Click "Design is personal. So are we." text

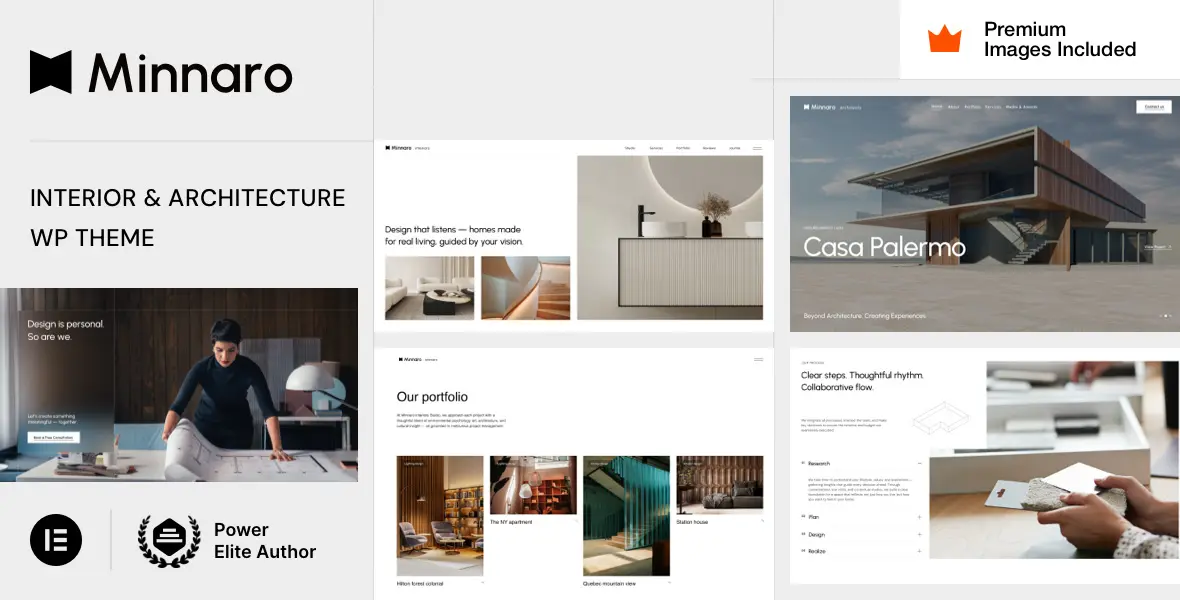pyautogui.click(x=65, y=330)
